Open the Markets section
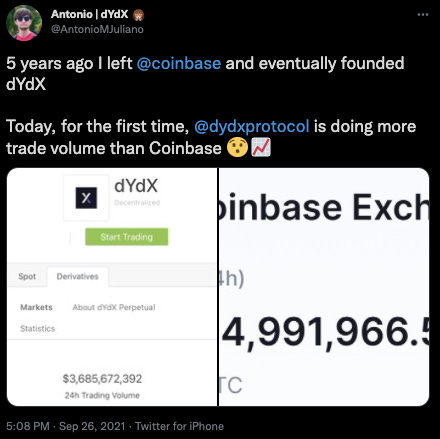 pyautogui.click(x=36, y=307)
